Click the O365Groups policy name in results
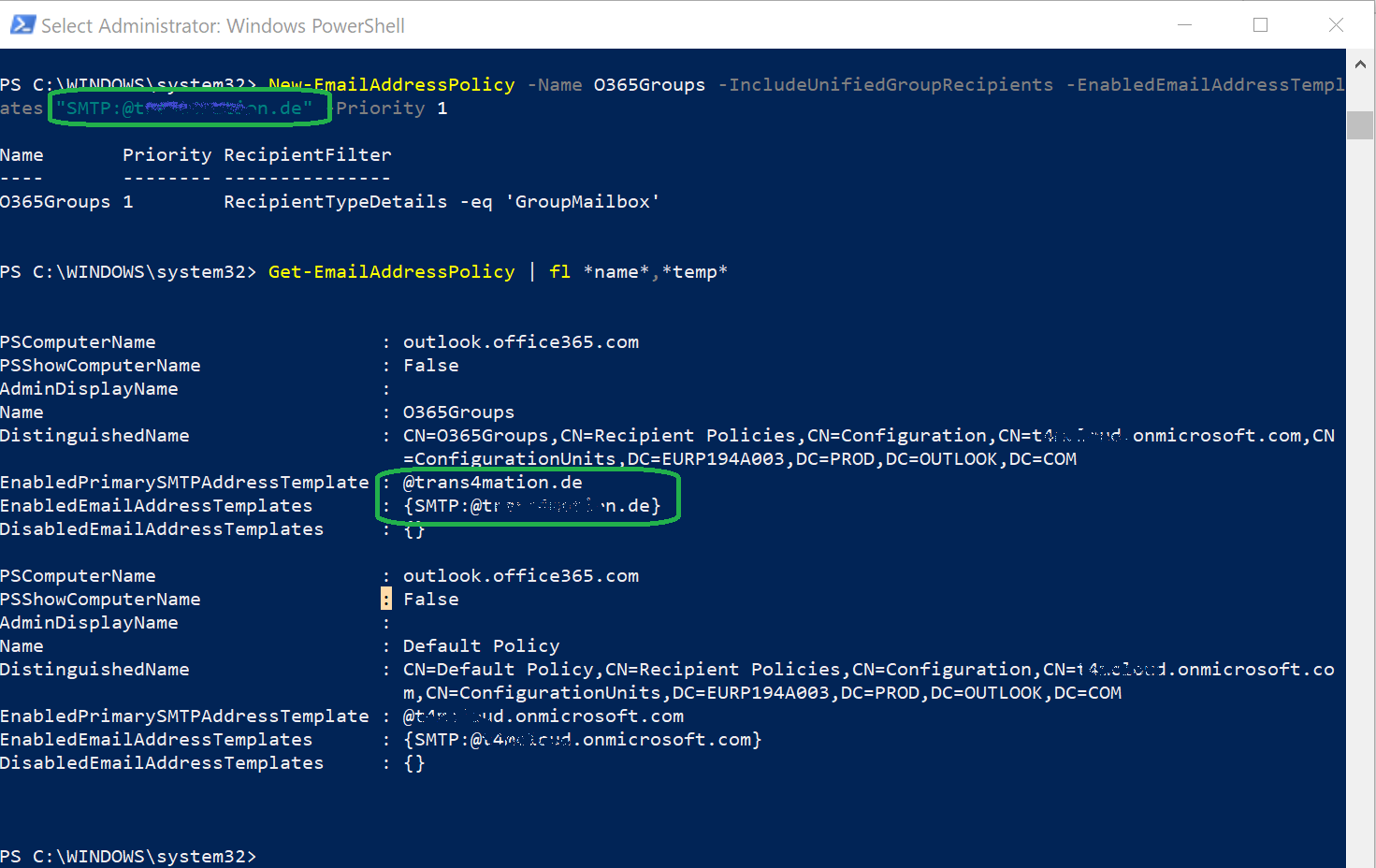The width and height of the screenshot is (1376, 868). pyautogui.click(x=55, y=201)
